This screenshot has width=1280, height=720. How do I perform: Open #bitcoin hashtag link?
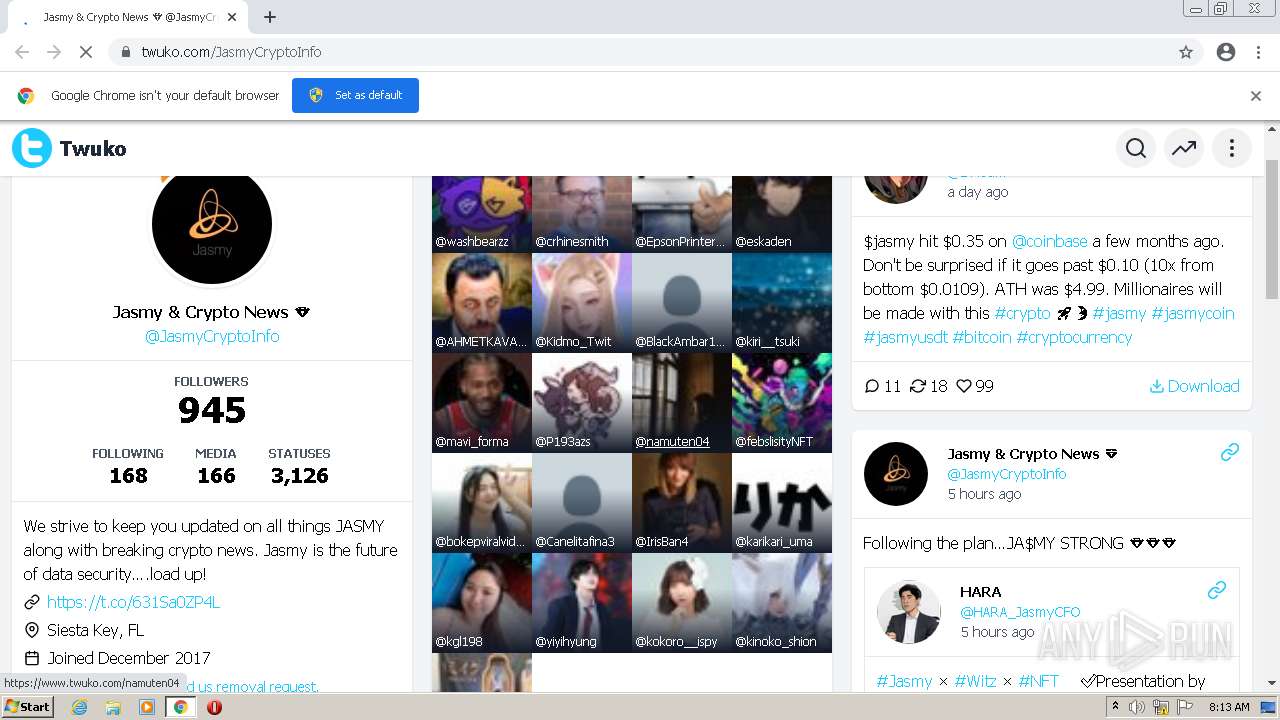[x=981, y=337]
